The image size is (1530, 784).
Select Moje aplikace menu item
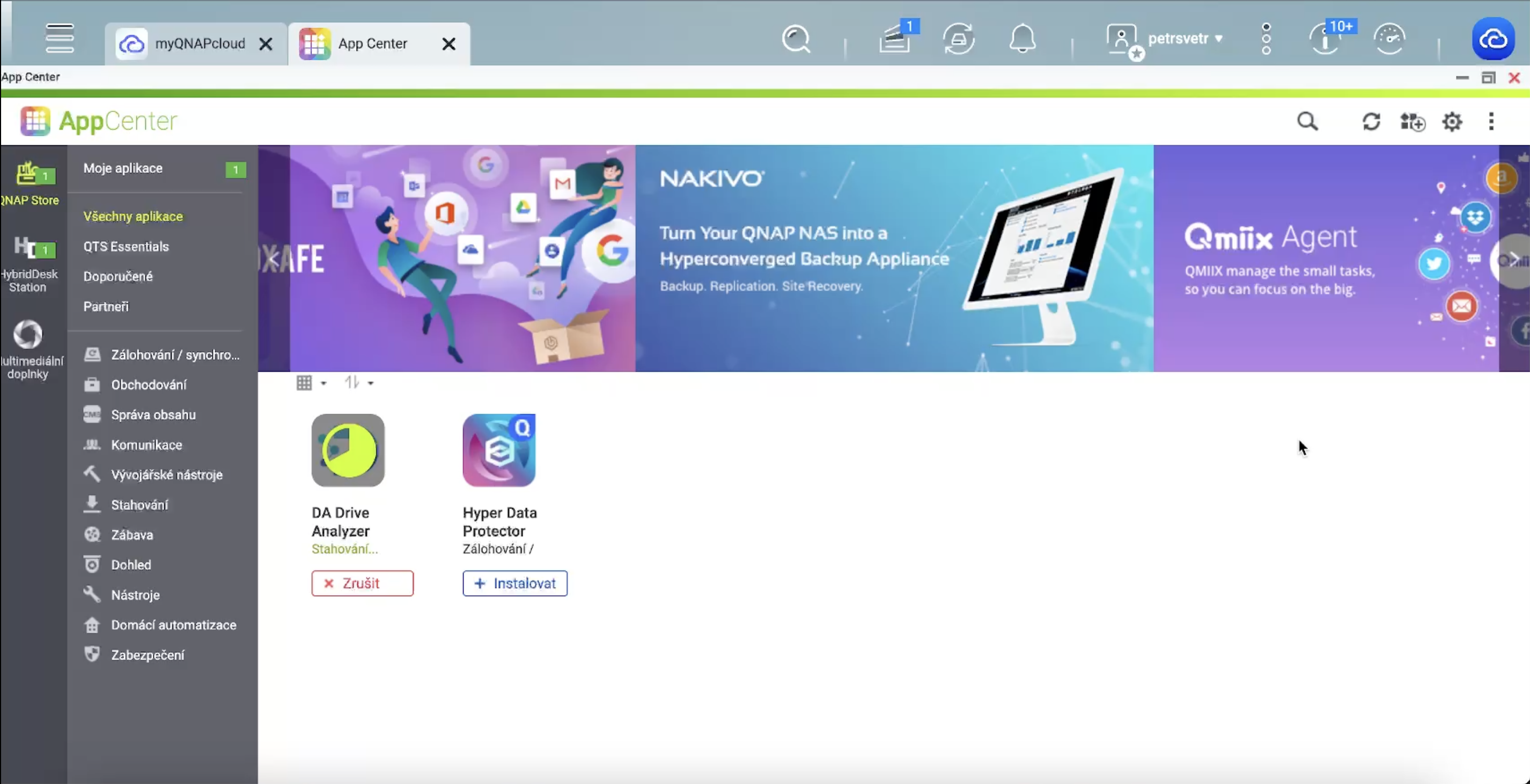click(123, 168)
